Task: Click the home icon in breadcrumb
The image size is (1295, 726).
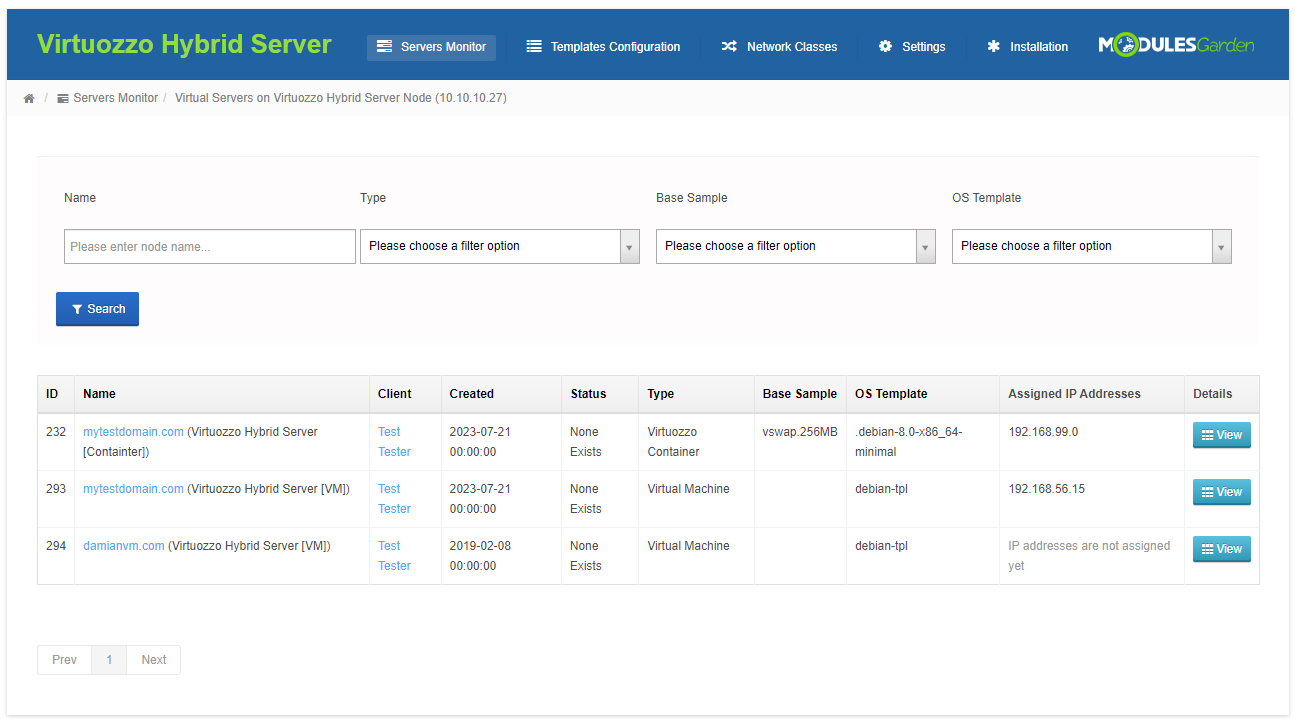Action: (29, 98)
